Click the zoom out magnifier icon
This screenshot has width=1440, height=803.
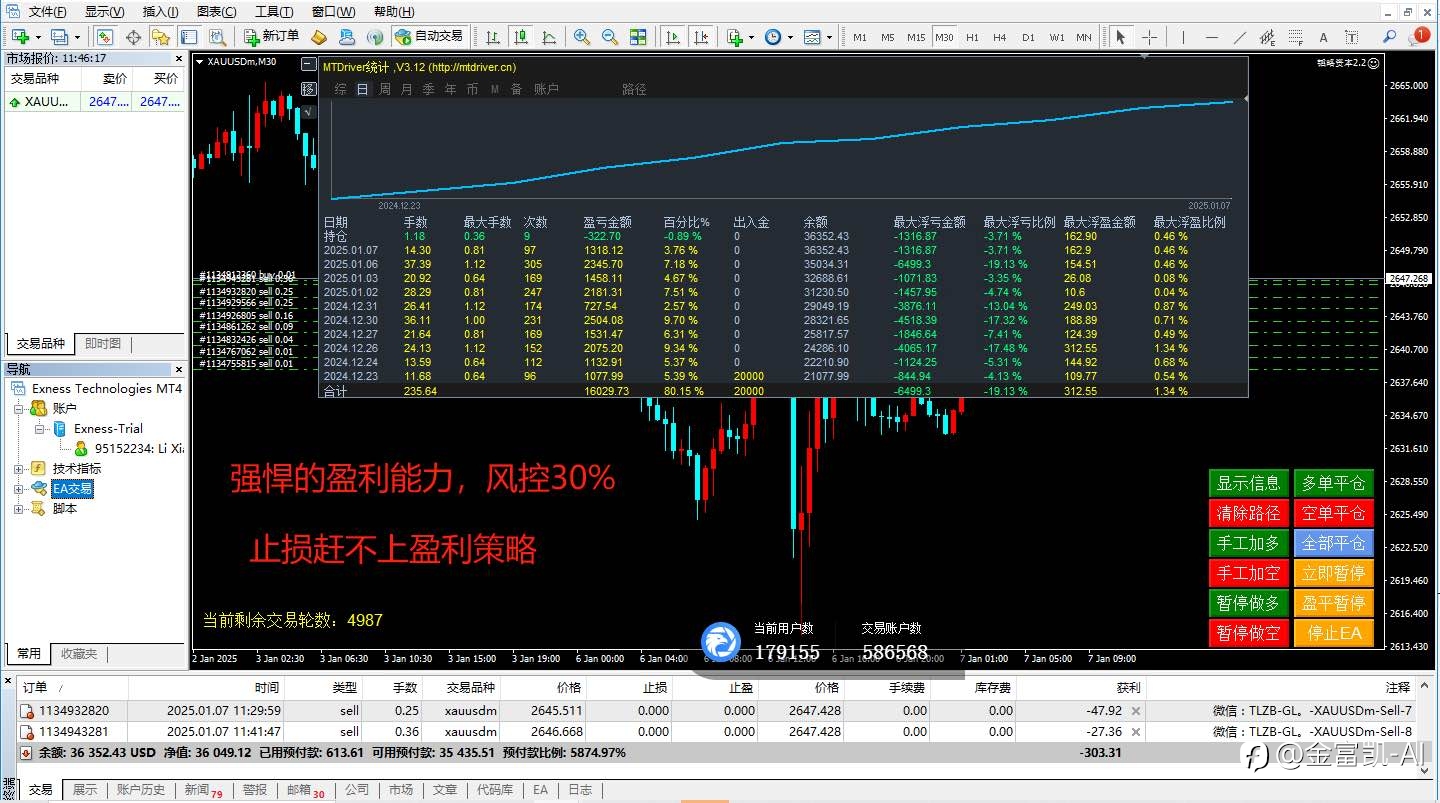pyautogui.click(x=610, y=37)
